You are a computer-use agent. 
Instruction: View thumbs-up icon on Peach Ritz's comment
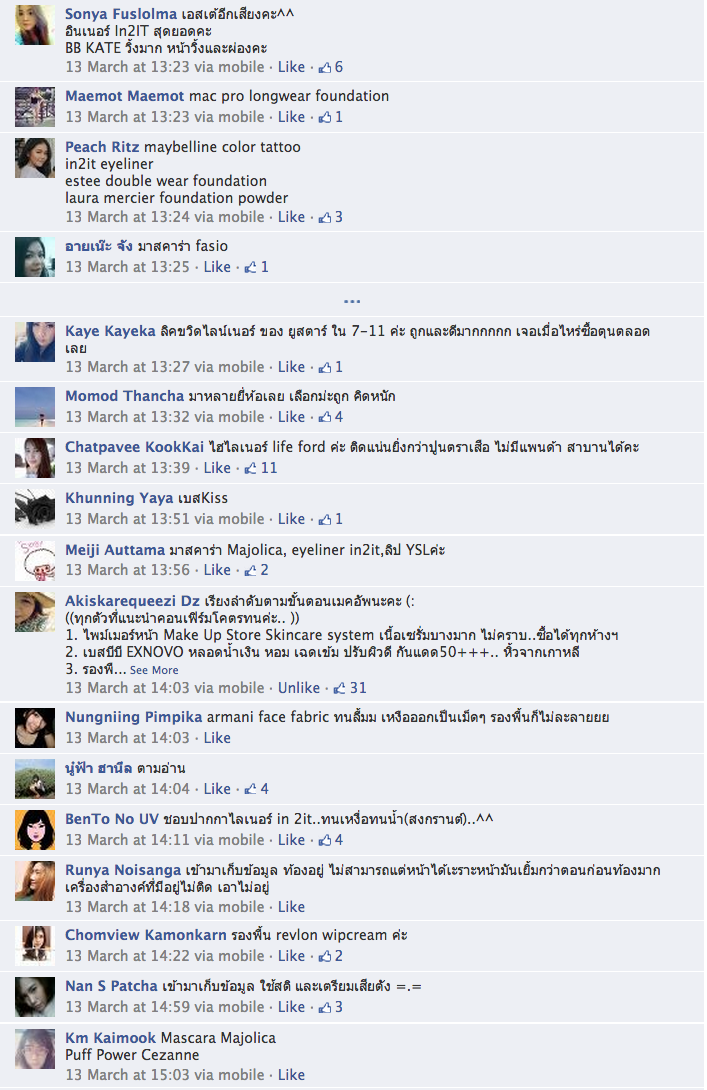pos(325,218)
